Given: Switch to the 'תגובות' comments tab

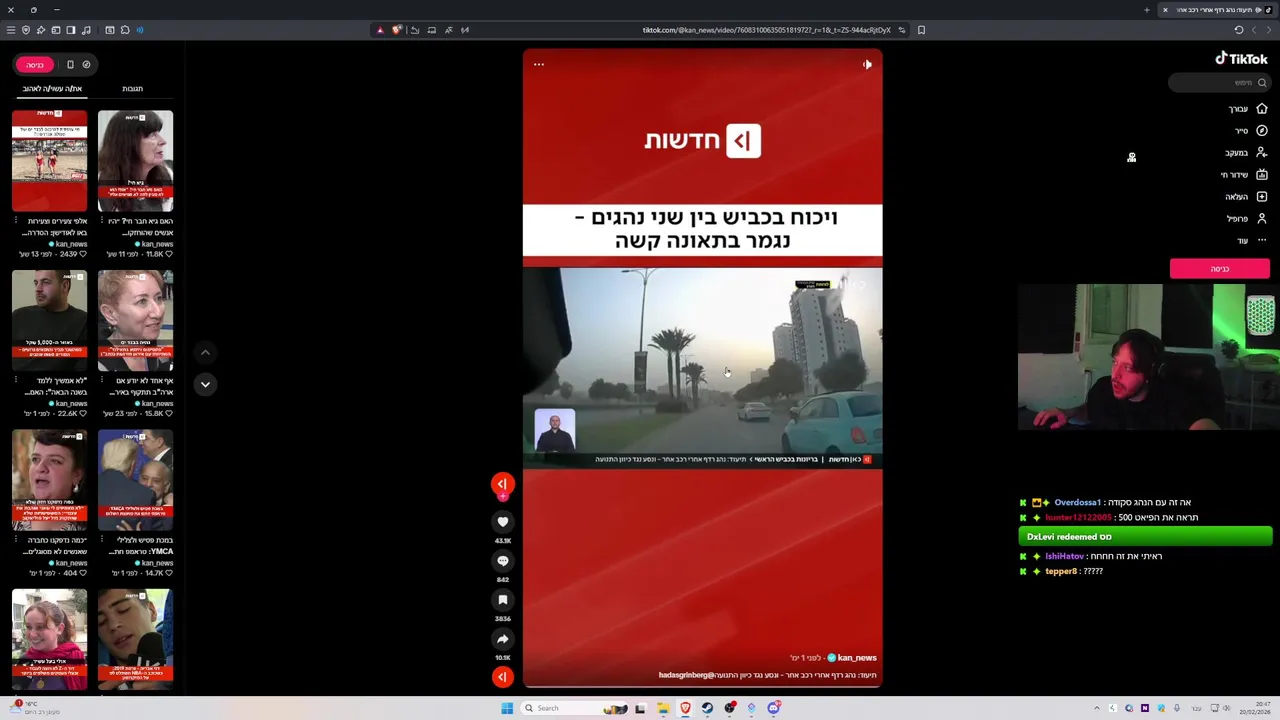Looking at the screenshot, I should pyautogui.click(x=132, y=89).
